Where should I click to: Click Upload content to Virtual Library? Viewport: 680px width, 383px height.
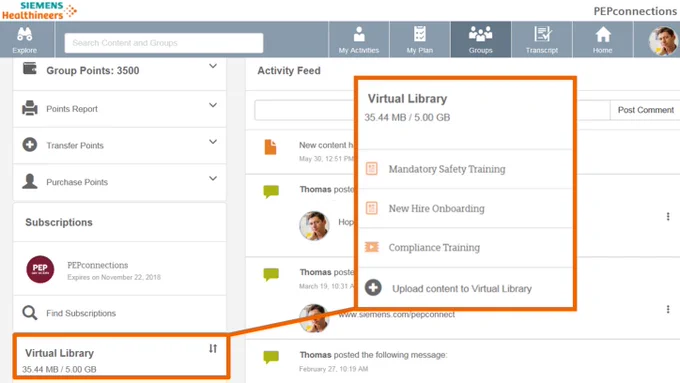point(462,288)
